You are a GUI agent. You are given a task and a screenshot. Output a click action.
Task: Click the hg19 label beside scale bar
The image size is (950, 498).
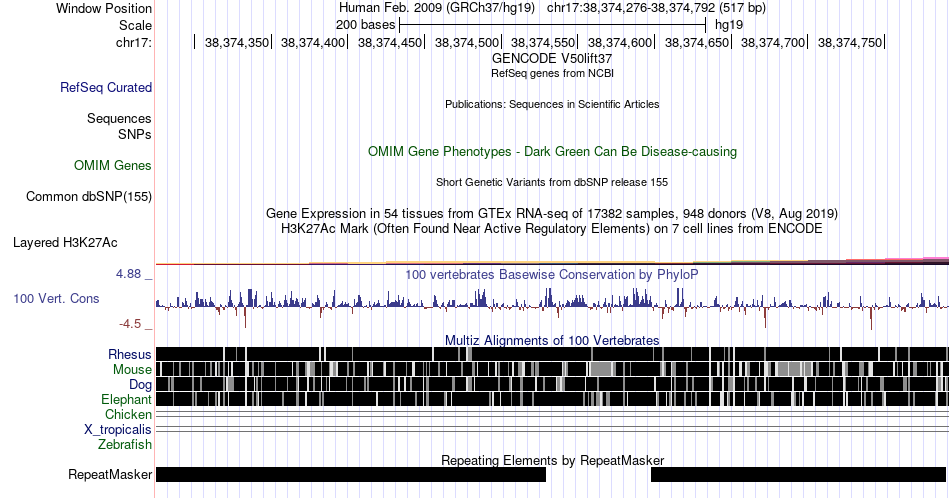tap(729, 25)
